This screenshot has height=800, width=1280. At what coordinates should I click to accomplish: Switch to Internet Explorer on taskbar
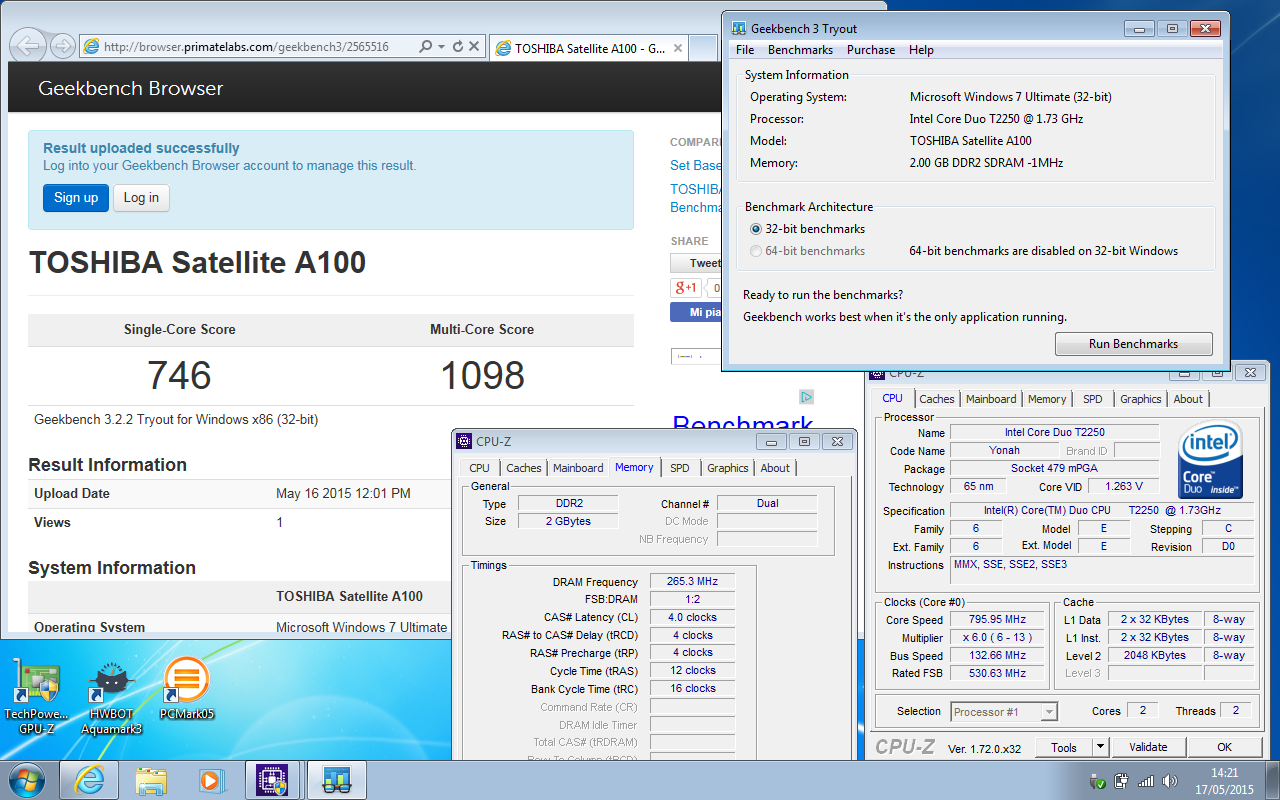click(x=90, y=780)
